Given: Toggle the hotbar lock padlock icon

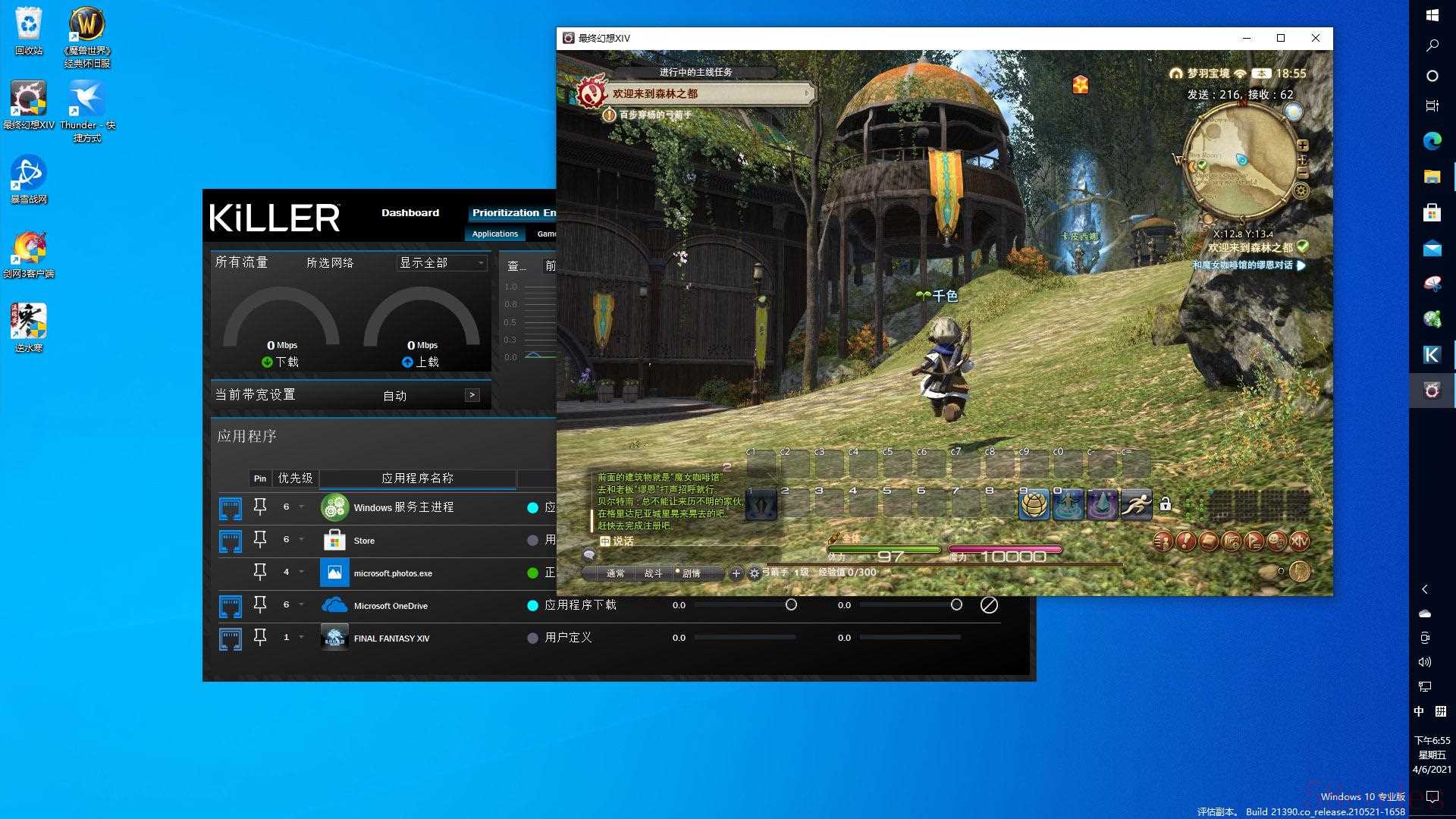Looking at the screenshot, I should point(1166,504).
